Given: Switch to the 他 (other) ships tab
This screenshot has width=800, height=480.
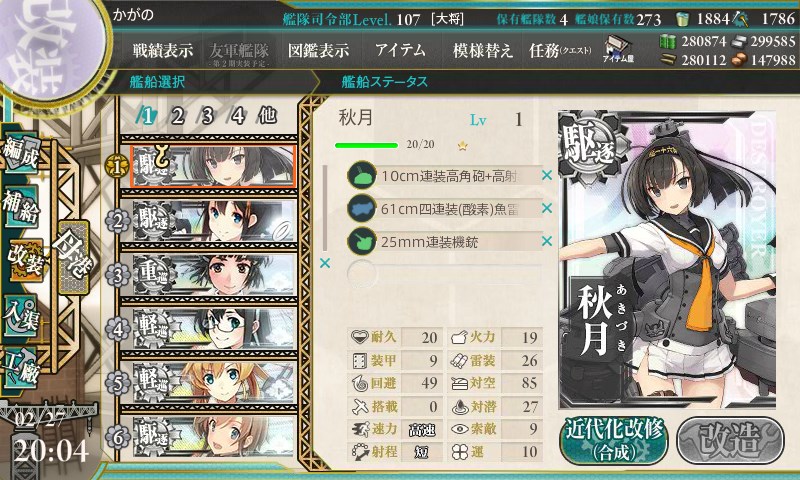Looking at the screenshot, I should [267, 116].
